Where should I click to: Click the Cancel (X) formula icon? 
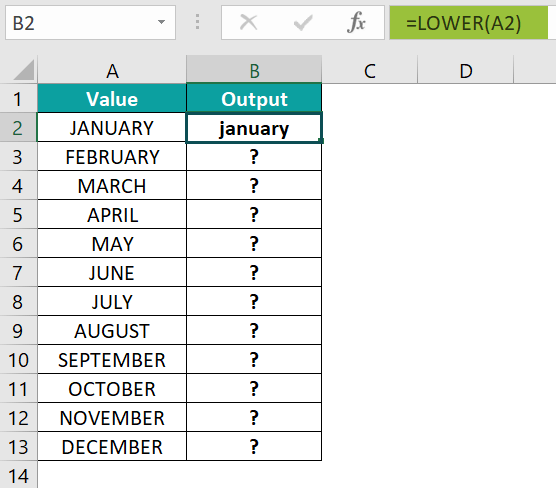[248, 22]
